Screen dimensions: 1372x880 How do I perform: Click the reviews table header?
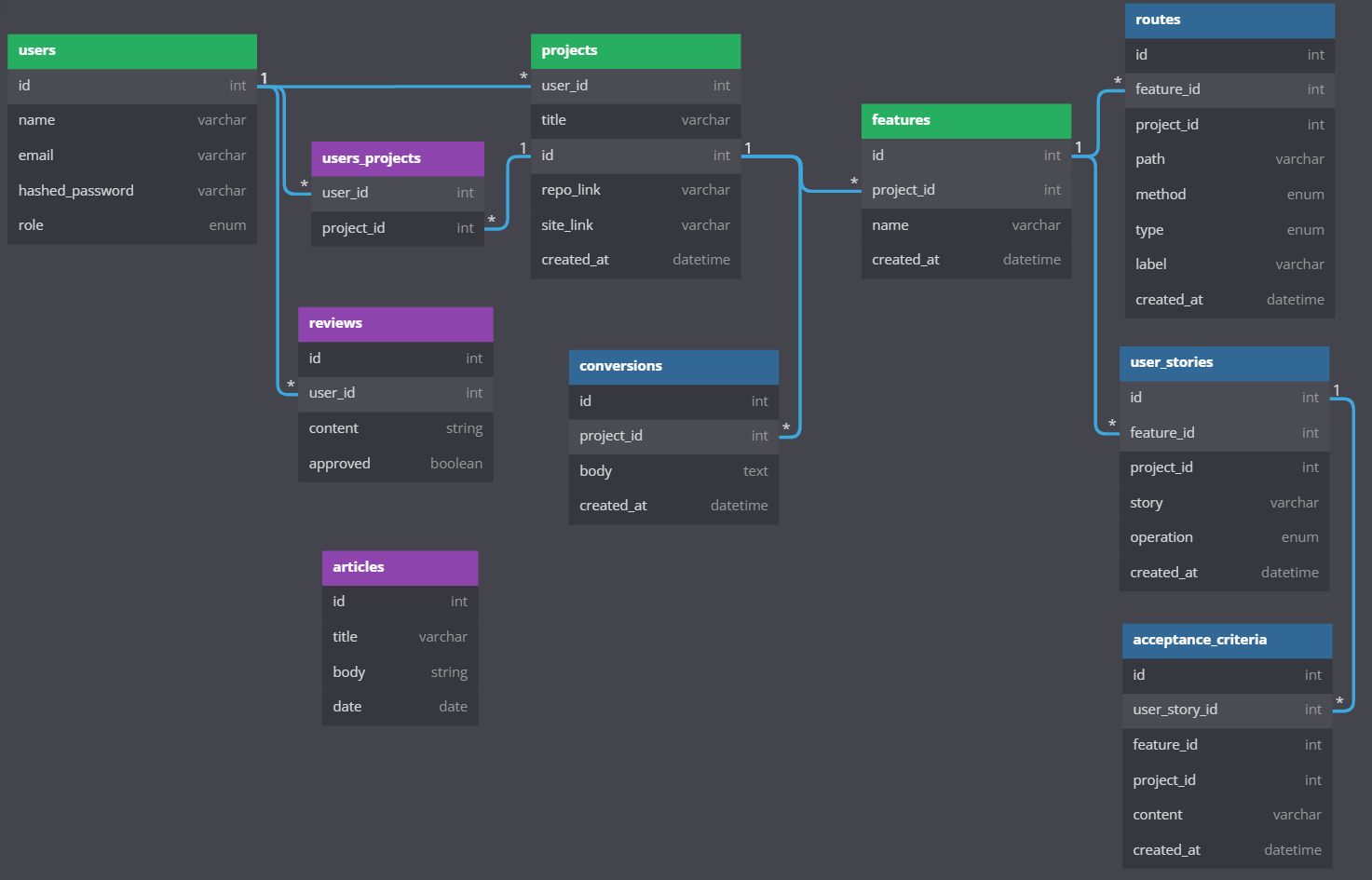pos(395,323)
